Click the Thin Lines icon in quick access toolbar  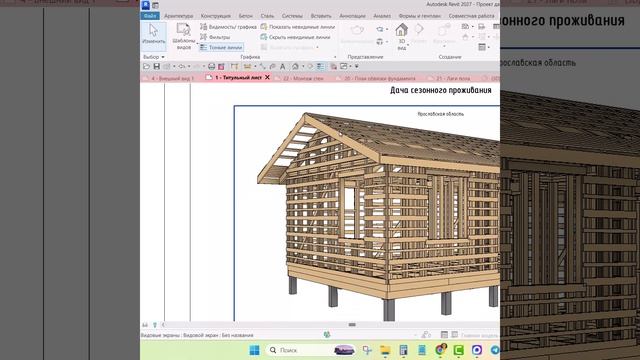(321, 67)
